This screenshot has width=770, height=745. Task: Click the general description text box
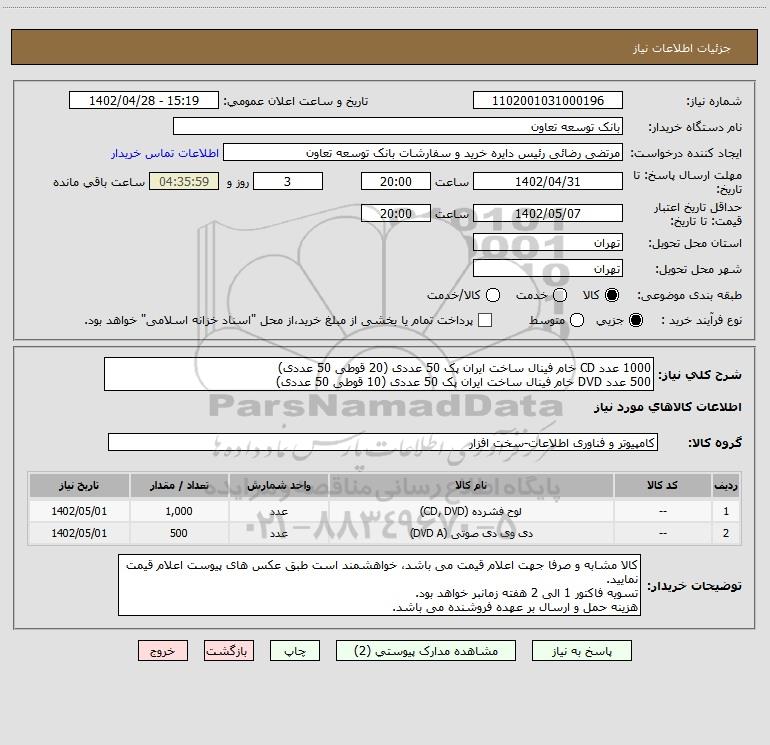pyautogui.click(x=379, y=374)
